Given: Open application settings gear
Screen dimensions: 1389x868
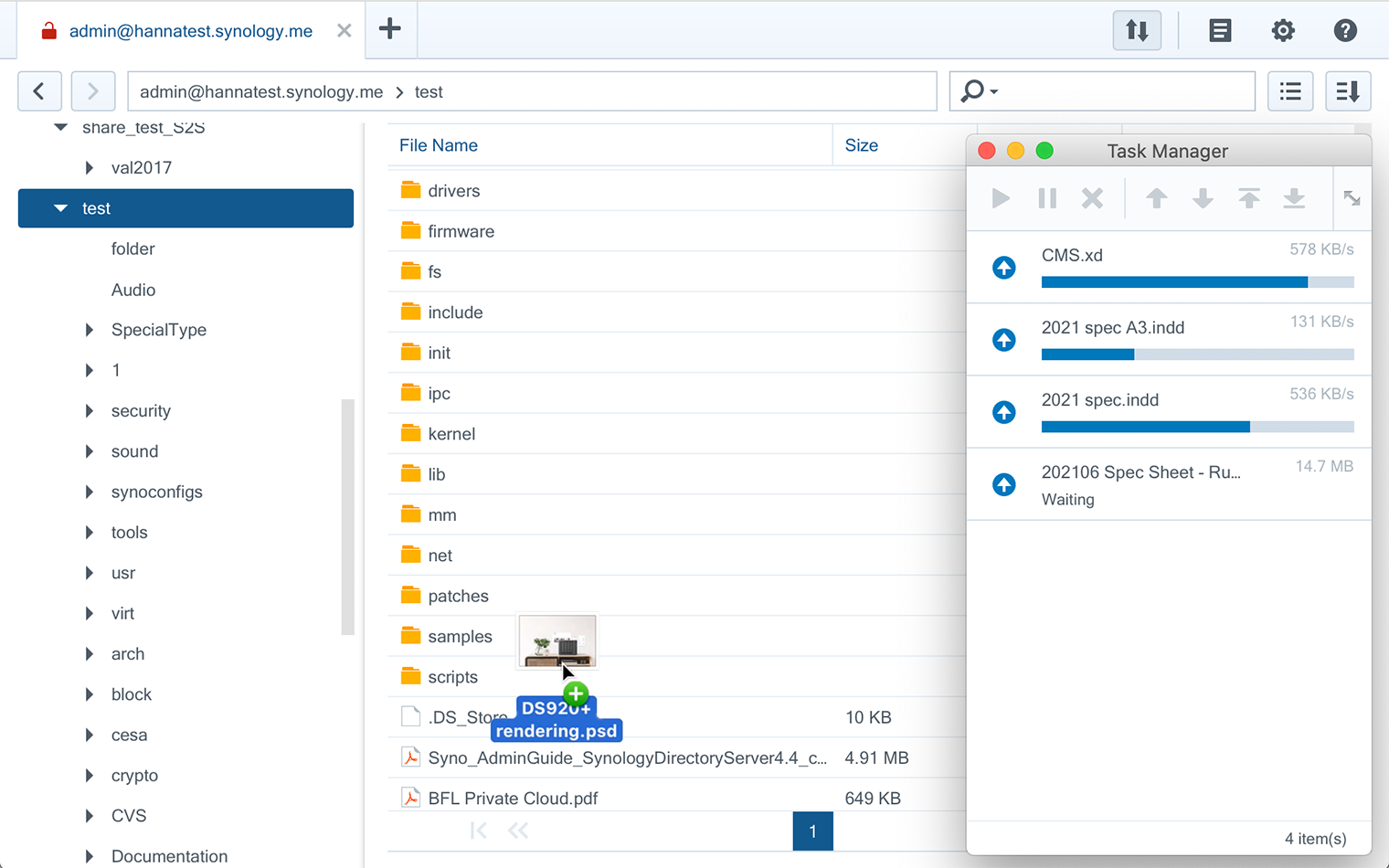Looking at the screenshot, I should [1283, 30].
